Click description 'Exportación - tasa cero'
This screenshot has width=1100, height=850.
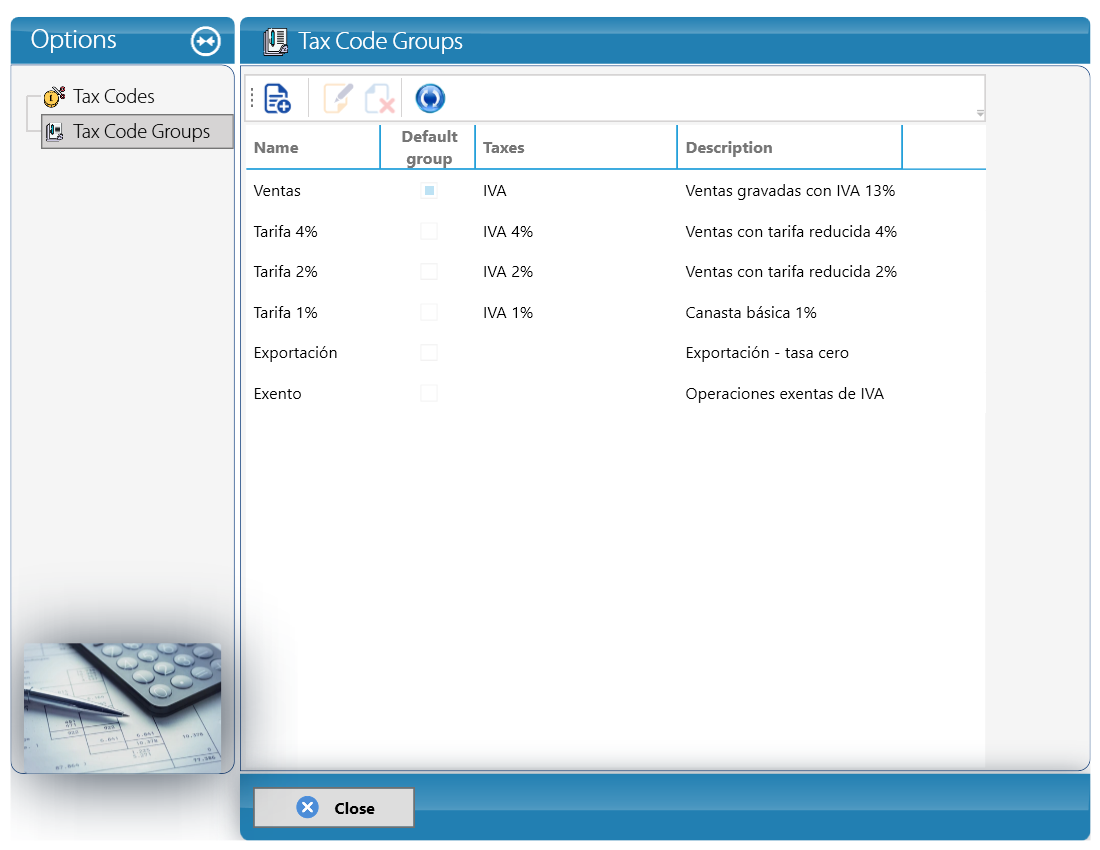click(x=767, y=353)
